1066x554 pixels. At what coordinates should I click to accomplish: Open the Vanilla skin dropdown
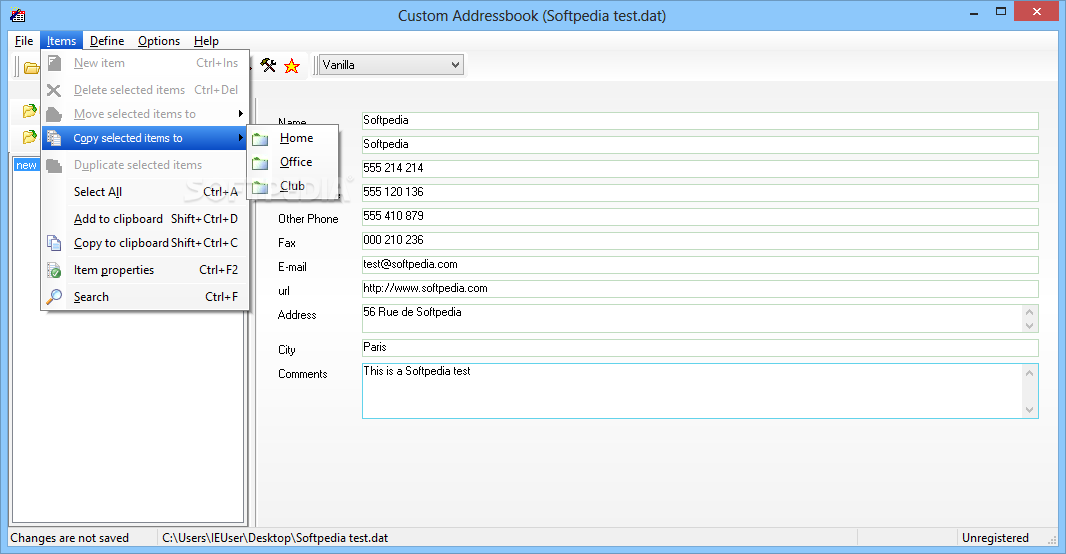coord(455,65)
